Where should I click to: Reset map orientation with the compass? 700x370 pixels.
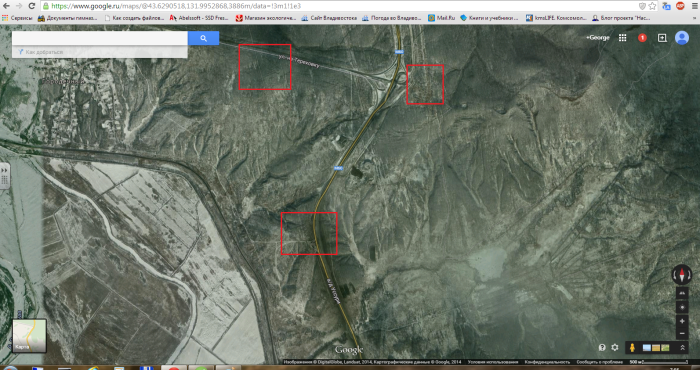pos(682,274)
